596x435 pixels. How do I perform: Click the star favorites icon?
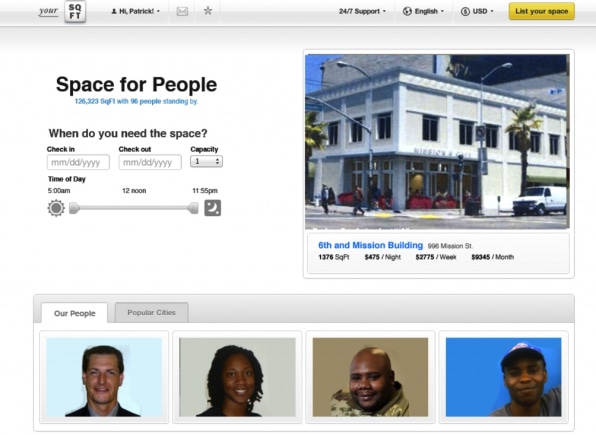[x=208, y=11]
